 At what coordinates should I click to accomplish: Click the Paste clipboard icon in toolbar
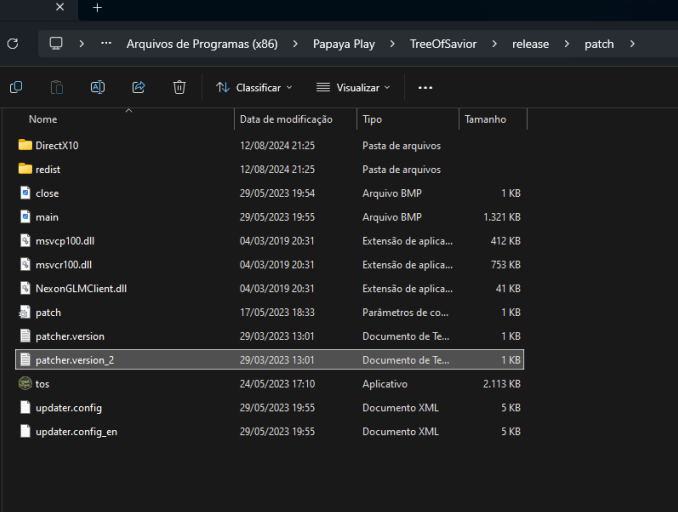click(57, 87)
